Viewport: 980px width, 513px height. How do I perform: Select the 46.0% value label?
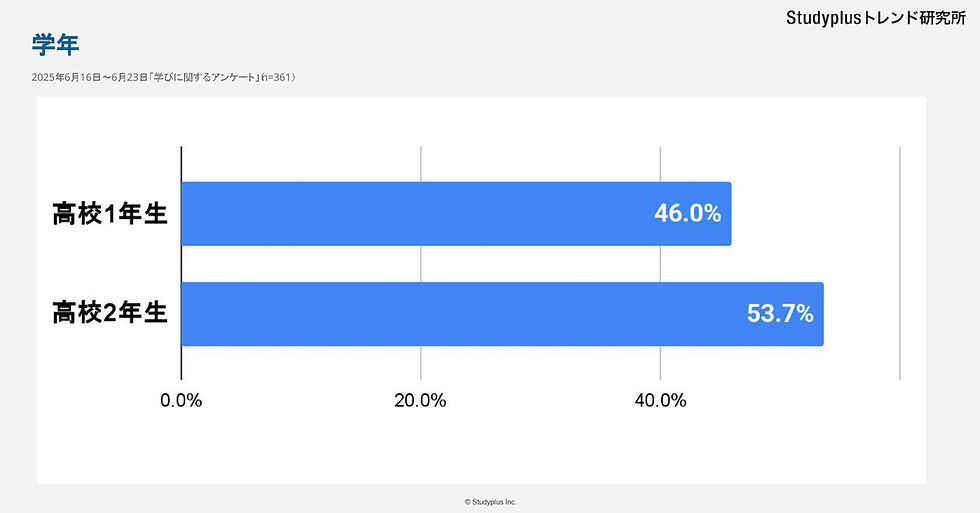[x=688, y=214]
